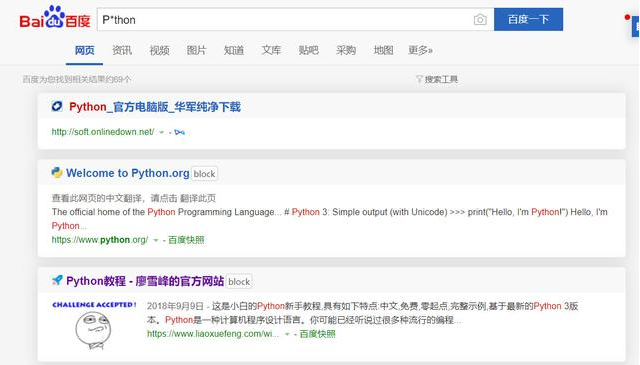This screenshot has height=365, width=640.
Task: Click the Challenge Accepted meme thumbnail
Action: click(94, 325)
